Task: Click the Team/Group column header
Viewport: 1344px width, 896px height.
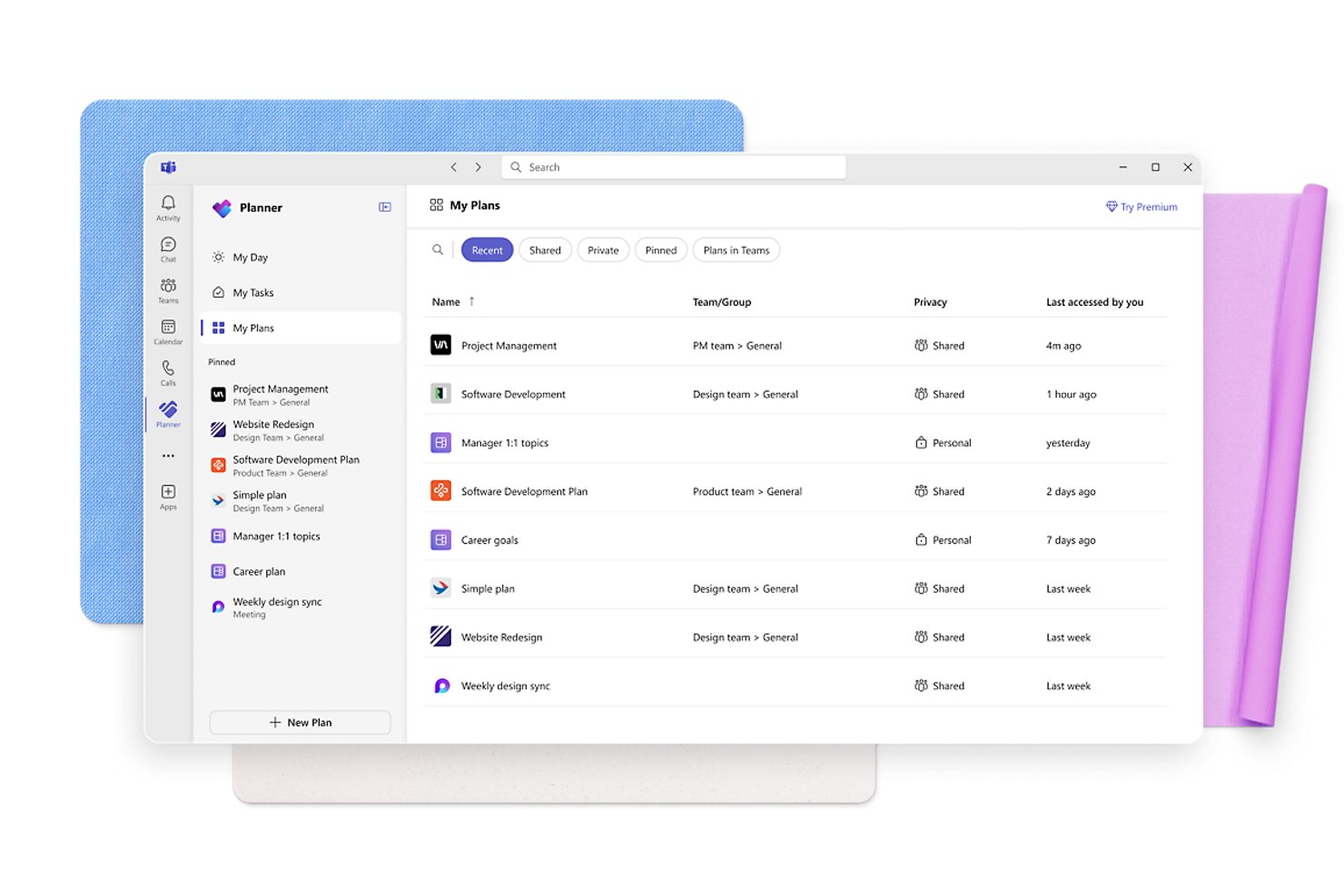Action: (x=722, y=302)
